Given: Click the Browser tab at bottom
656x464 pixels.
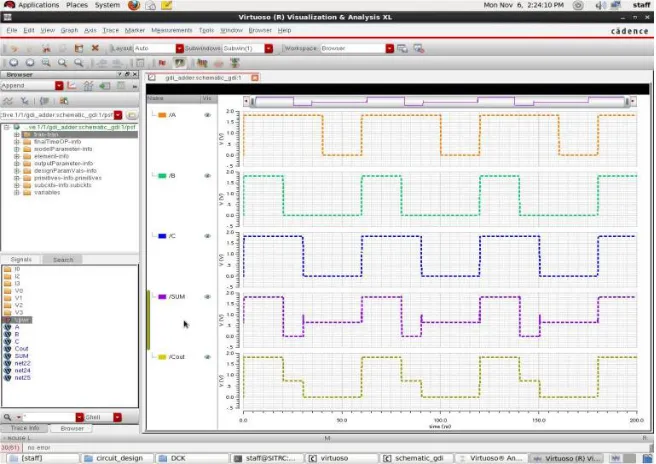Looking at the screenshot, I should coord(72,428).
